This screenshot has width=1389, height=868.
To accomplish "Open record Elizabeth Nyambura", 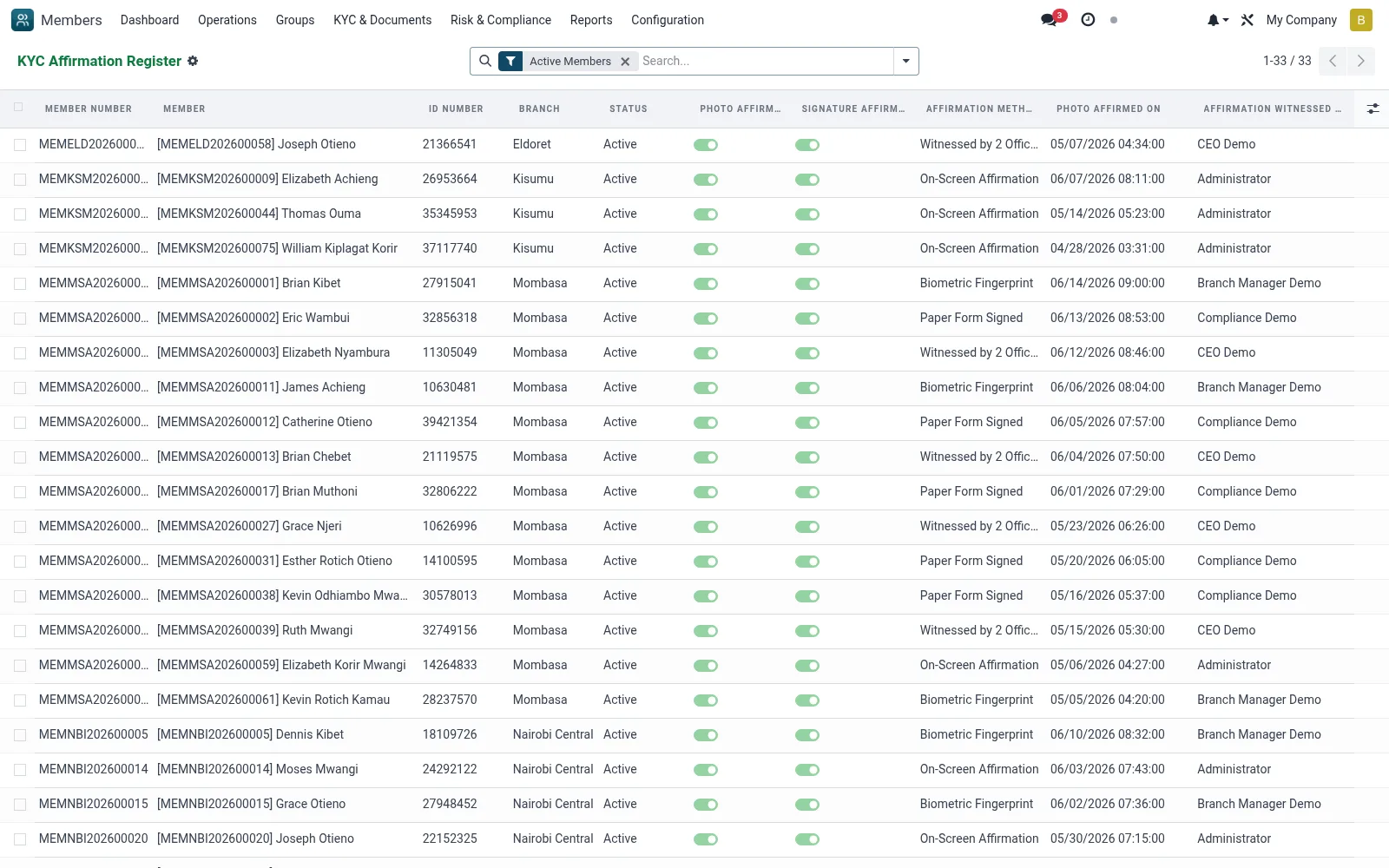I will tap(273, 352).
